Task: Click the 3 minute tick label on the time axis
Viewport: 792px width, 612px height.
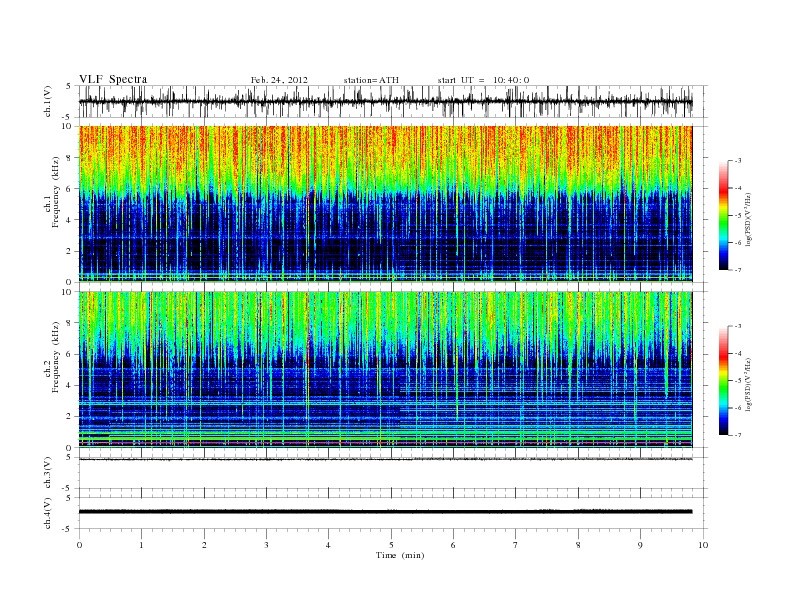Action: [x=266, y=545]
